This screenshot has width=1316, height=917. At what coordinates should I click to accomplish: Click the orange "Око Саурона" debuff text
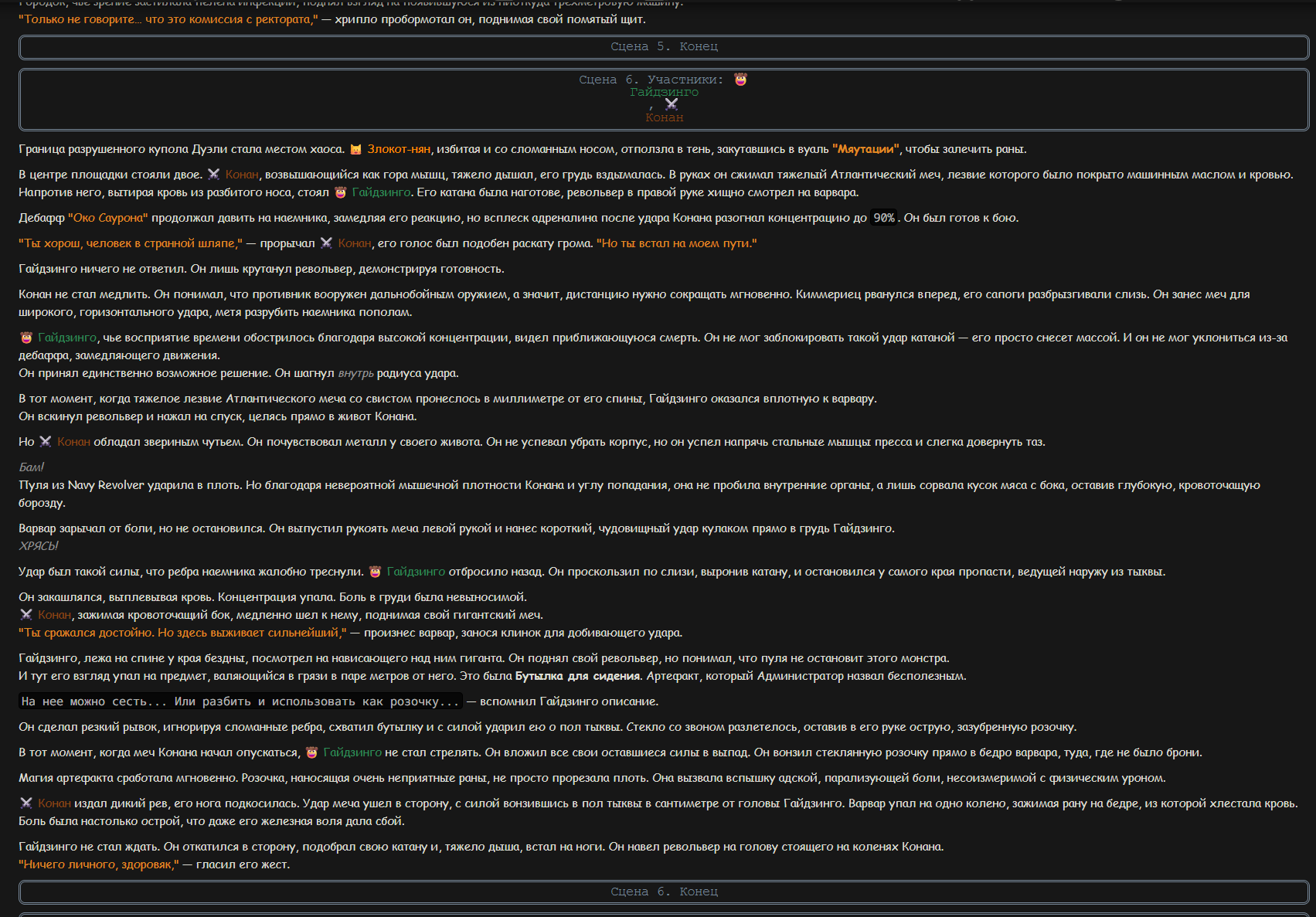click(108, 218)
